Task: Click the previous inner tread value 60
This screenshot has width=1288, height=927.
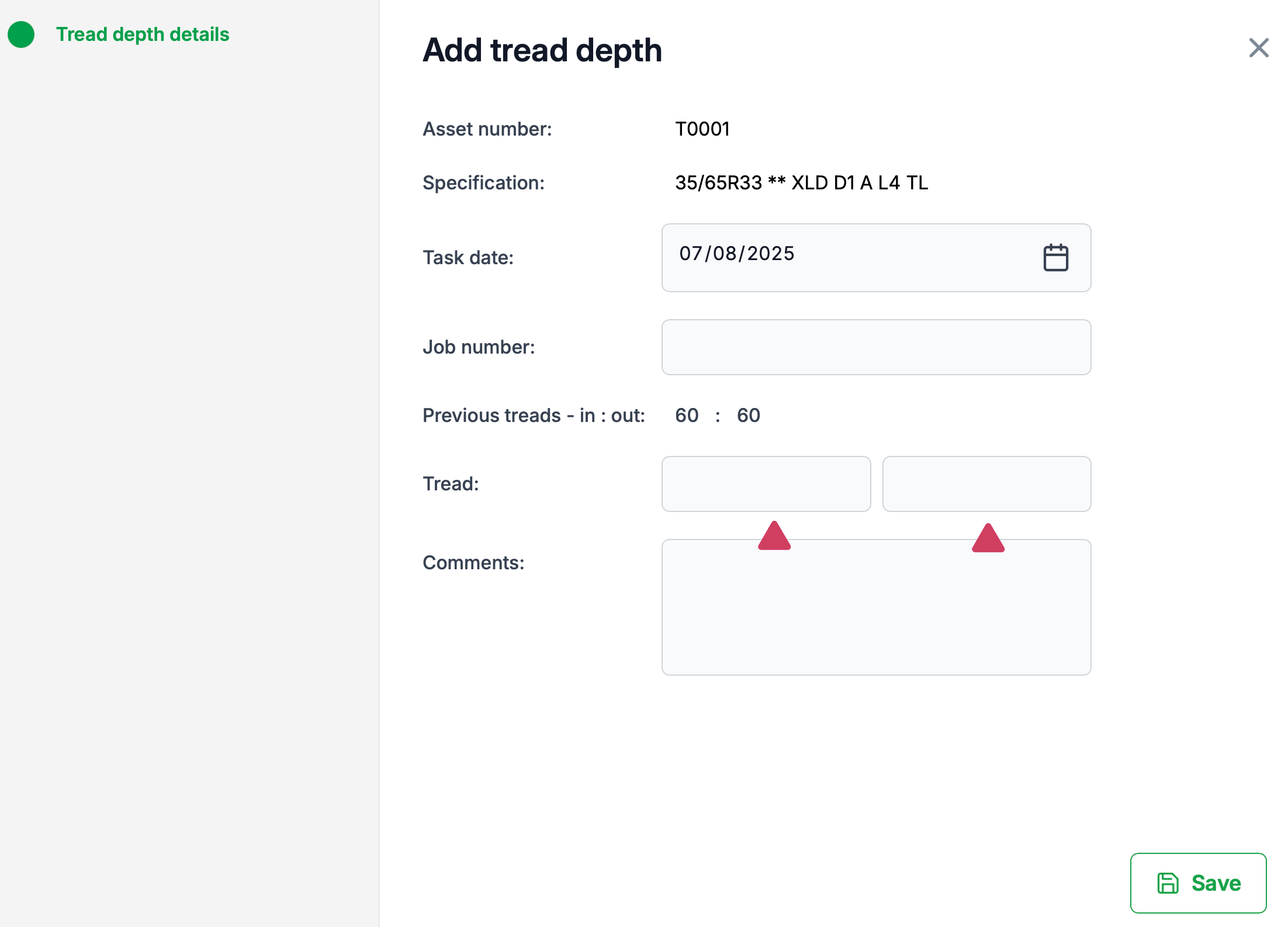Action: pos(687,416)
